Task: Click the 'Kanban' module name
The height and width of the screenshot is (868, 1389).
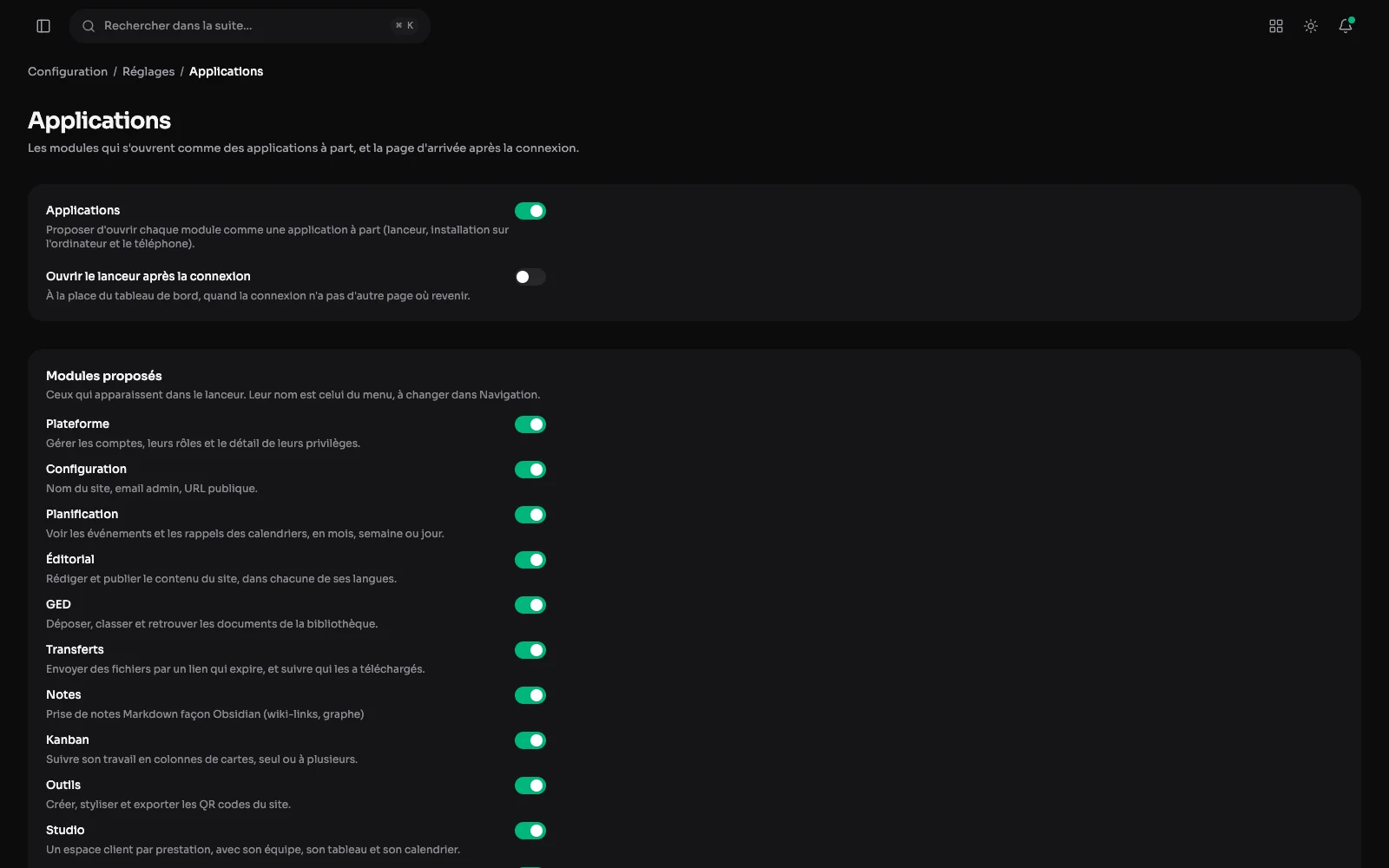Action: click(x=68, y=740)
